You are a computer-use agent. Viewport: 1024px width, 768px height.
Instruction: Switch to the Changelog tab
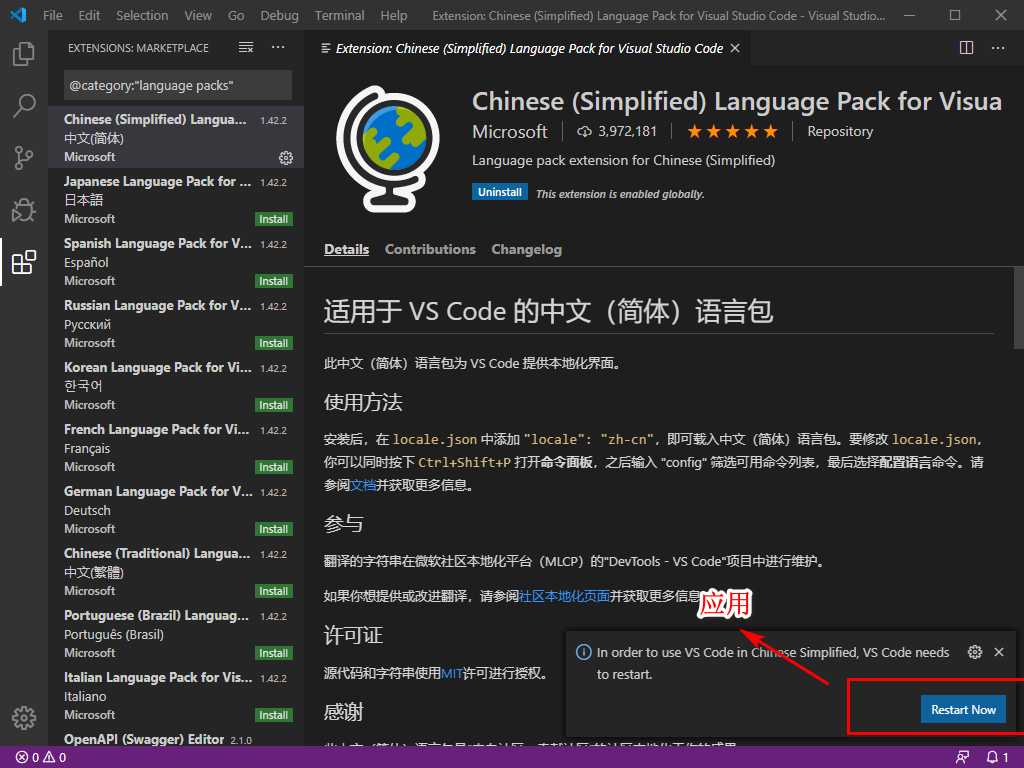(526, 249)
